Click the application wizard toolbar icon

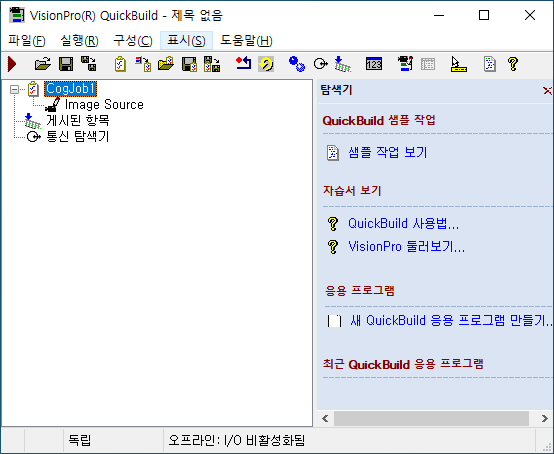pyautogui.click(x=405, y=64)
